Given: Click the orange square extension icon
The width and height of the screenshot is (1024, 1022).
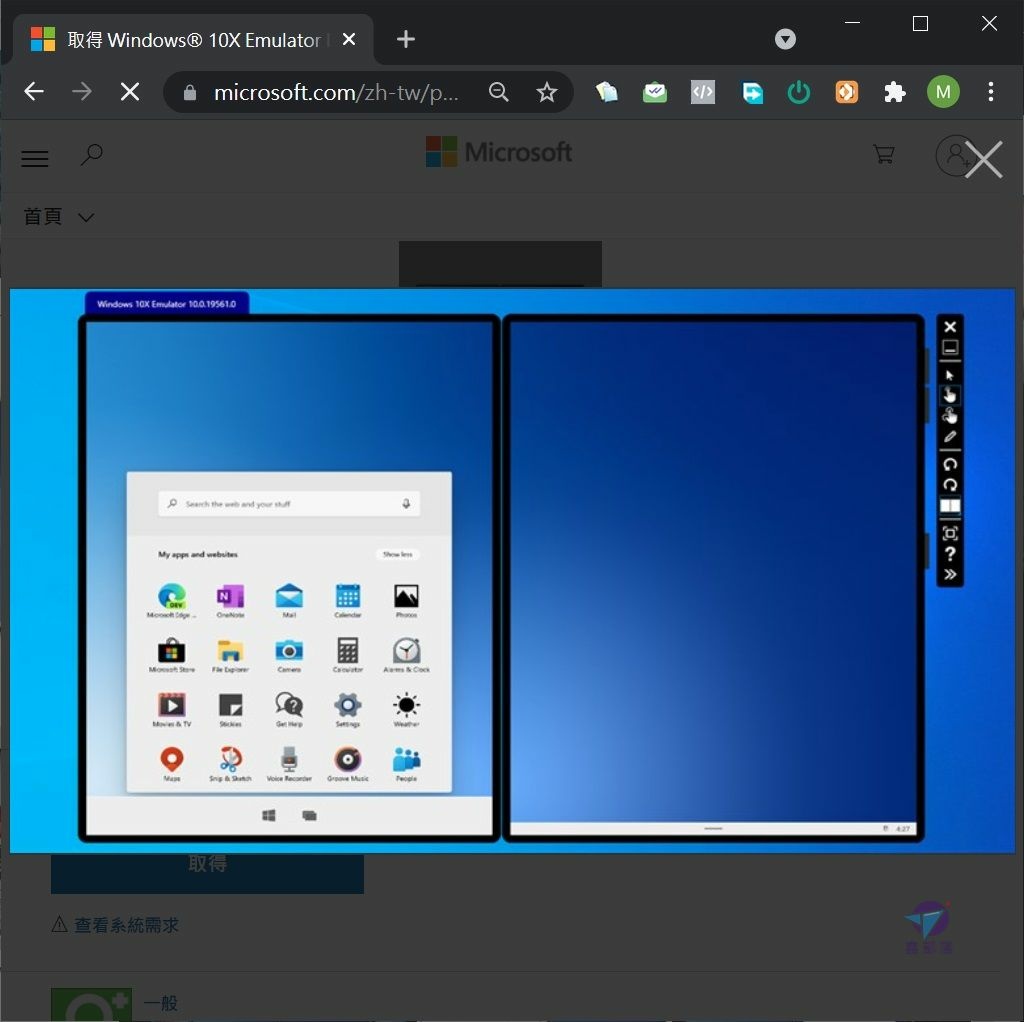Looking at the screenshot, I should 846,92.
